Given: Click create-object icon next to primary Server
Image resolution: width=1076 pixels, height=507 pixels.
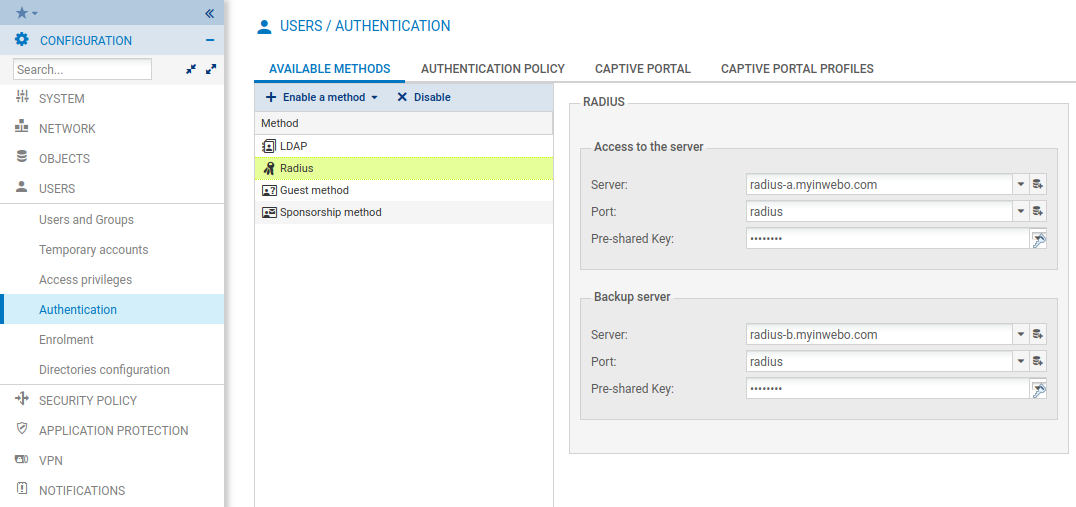Looking at the screenshot, I should pos(1038,185).
